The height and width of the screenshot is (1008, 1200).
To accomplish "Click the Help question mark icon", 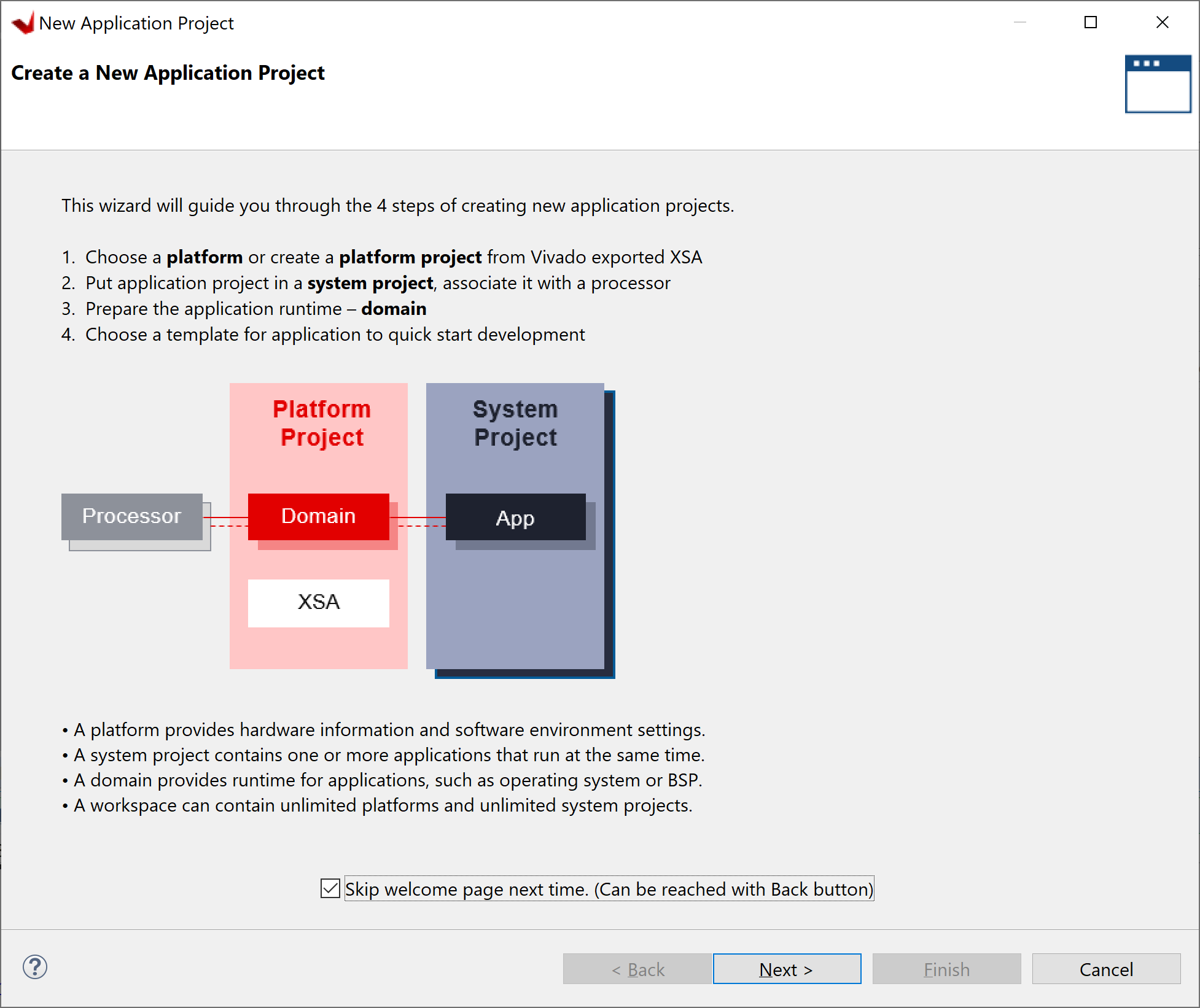I will click(35, 967).
